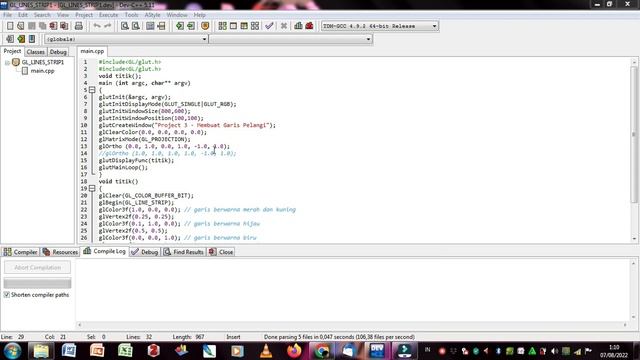Screen dimensions: 640x360
Task: Click the Save file toolbar icon
Action: pyautogui.click(x=31, y=26)
